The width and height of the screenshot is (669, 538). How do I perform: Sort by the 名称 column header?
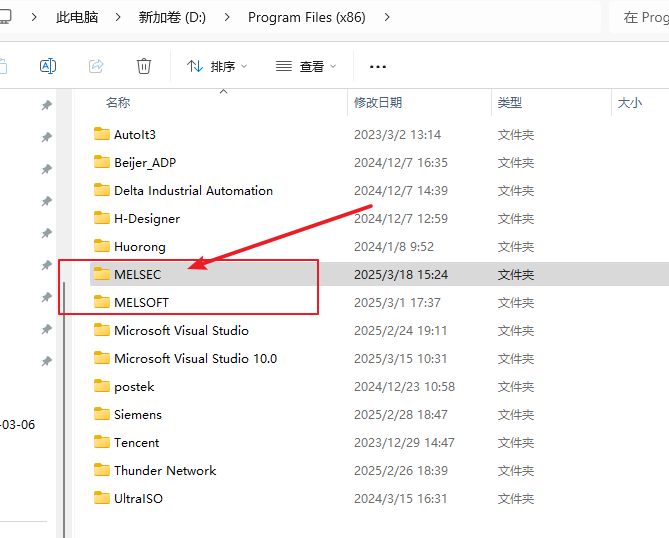[118, 103]
